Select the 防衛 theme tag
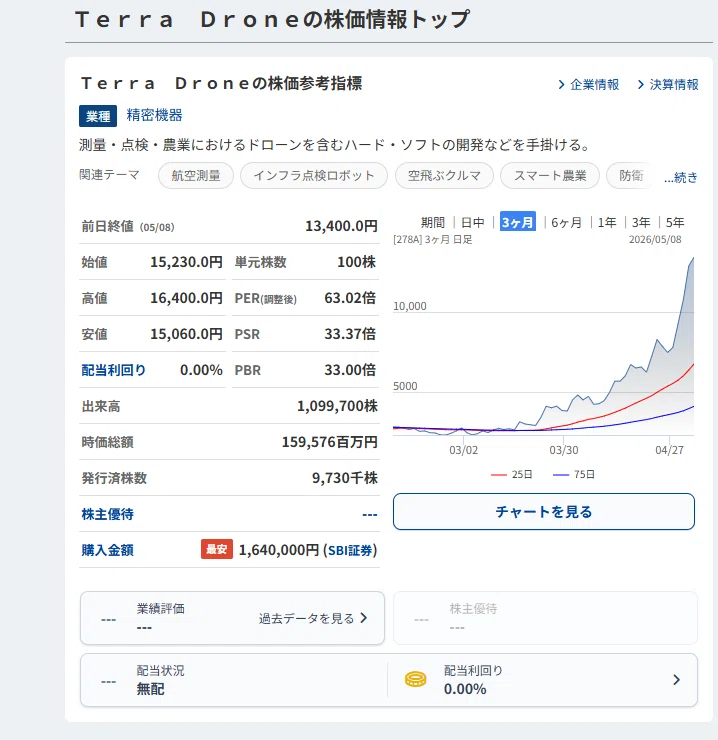718x740 pixels. click(x=631, y=176)
